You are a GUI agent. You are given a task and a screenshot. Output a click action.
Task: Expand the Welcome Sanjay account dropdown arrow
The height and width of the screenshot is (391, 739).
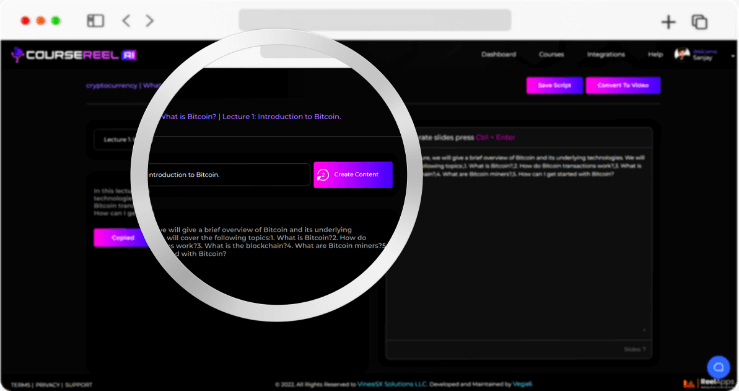(x=733, y=56)
